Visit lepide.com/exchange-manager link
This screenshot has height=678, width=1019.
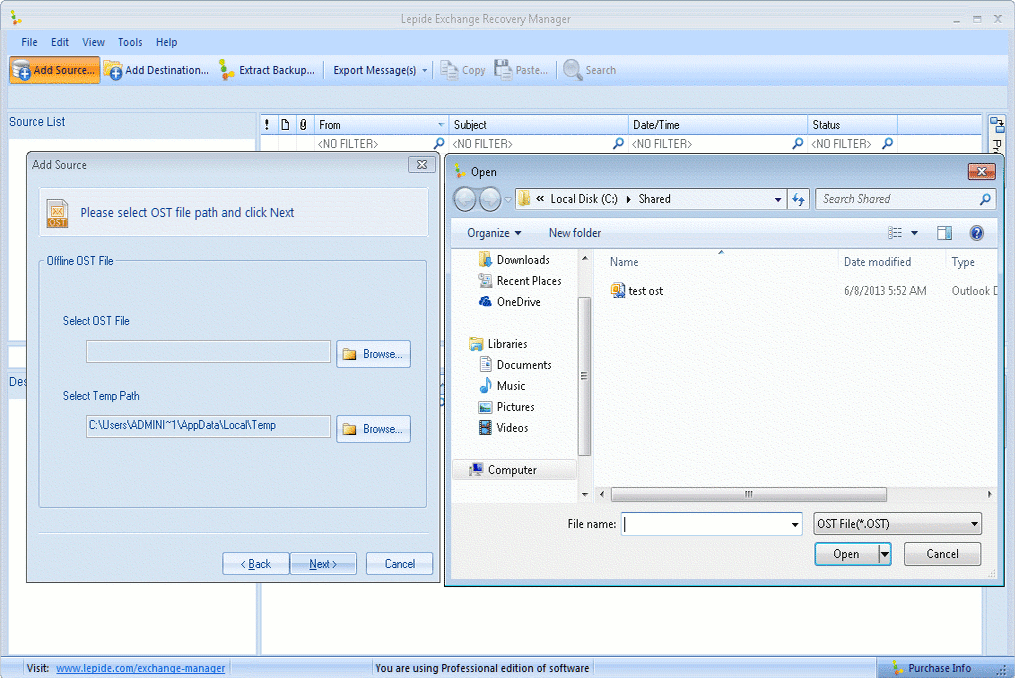point(140,668)
